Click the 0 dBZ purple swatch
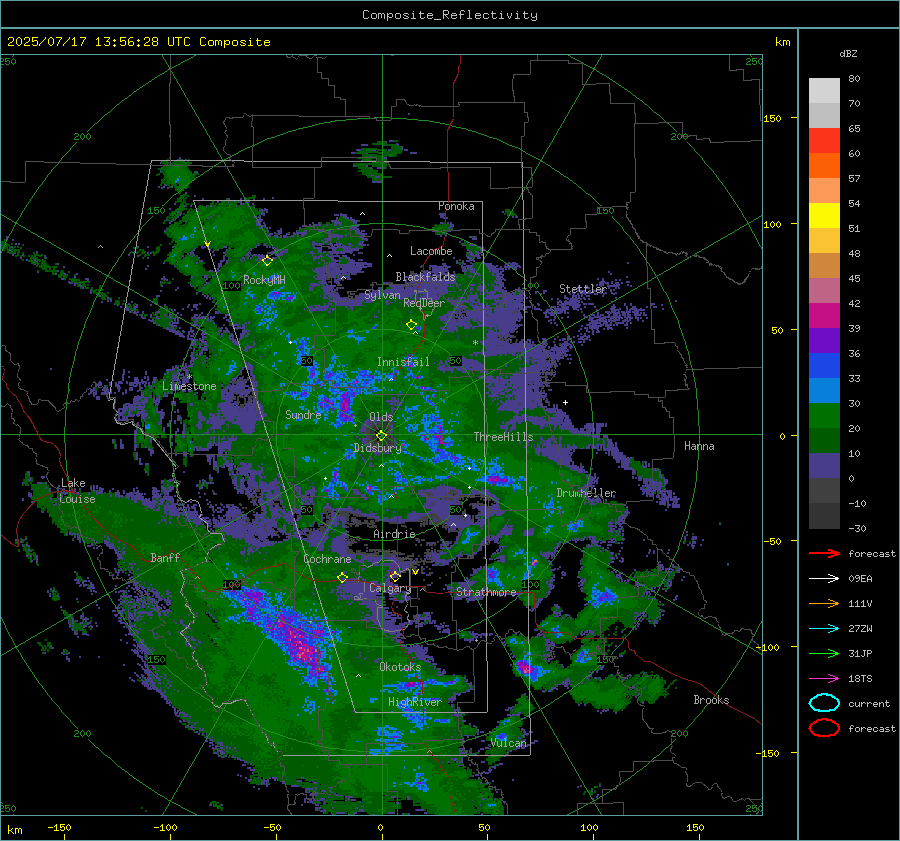This screenshot has width=900, height=841. [824, 466]
